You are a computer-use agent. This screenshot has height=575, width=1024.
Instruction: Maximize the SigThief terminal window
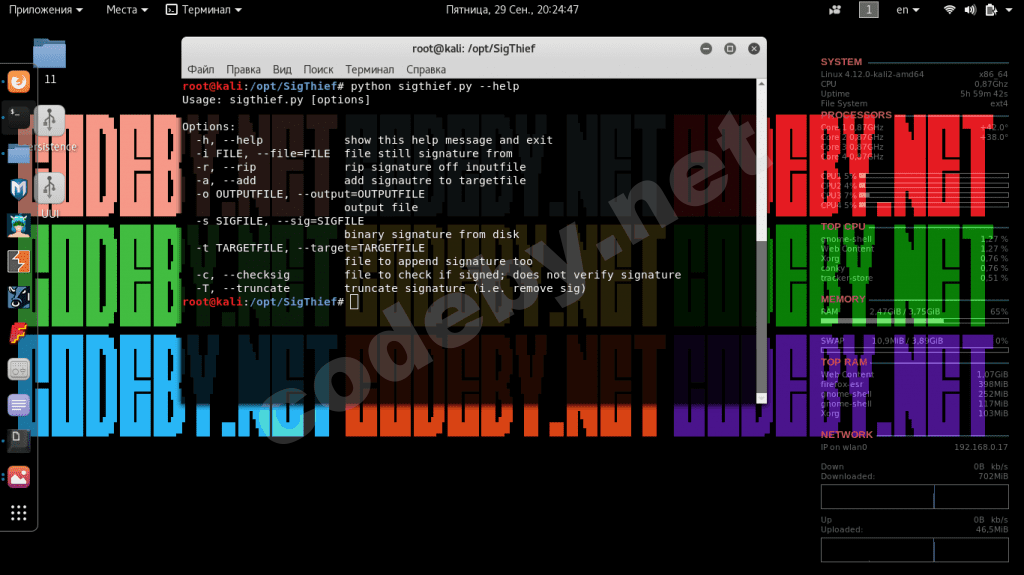[x=730, y=49]
